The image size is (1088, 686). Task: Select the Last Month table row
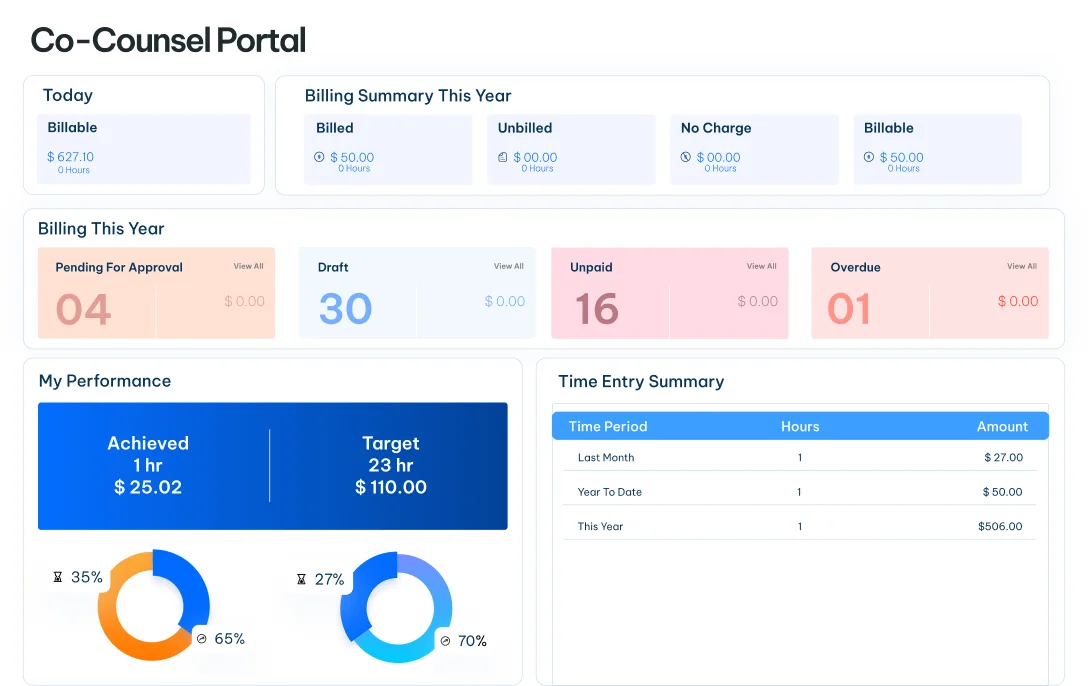[x=800, y=457]
